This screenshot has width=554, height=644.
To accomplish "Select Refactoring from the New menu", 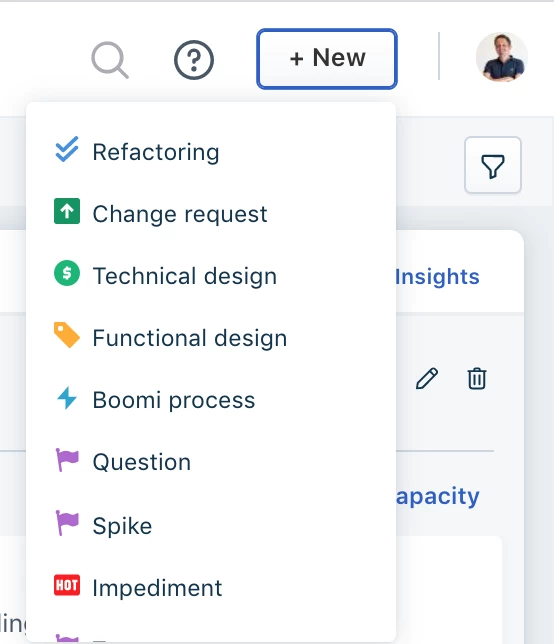I will (x=211, y=152).
